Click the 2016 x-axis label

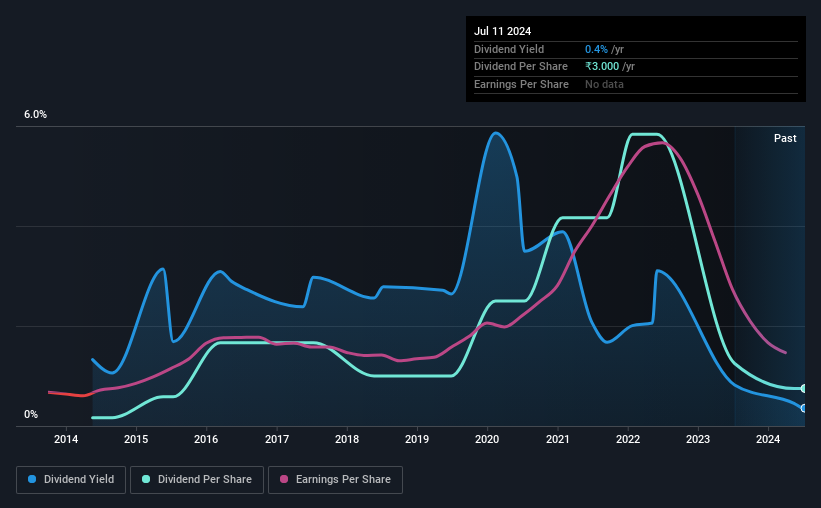(x=206, y=439)
